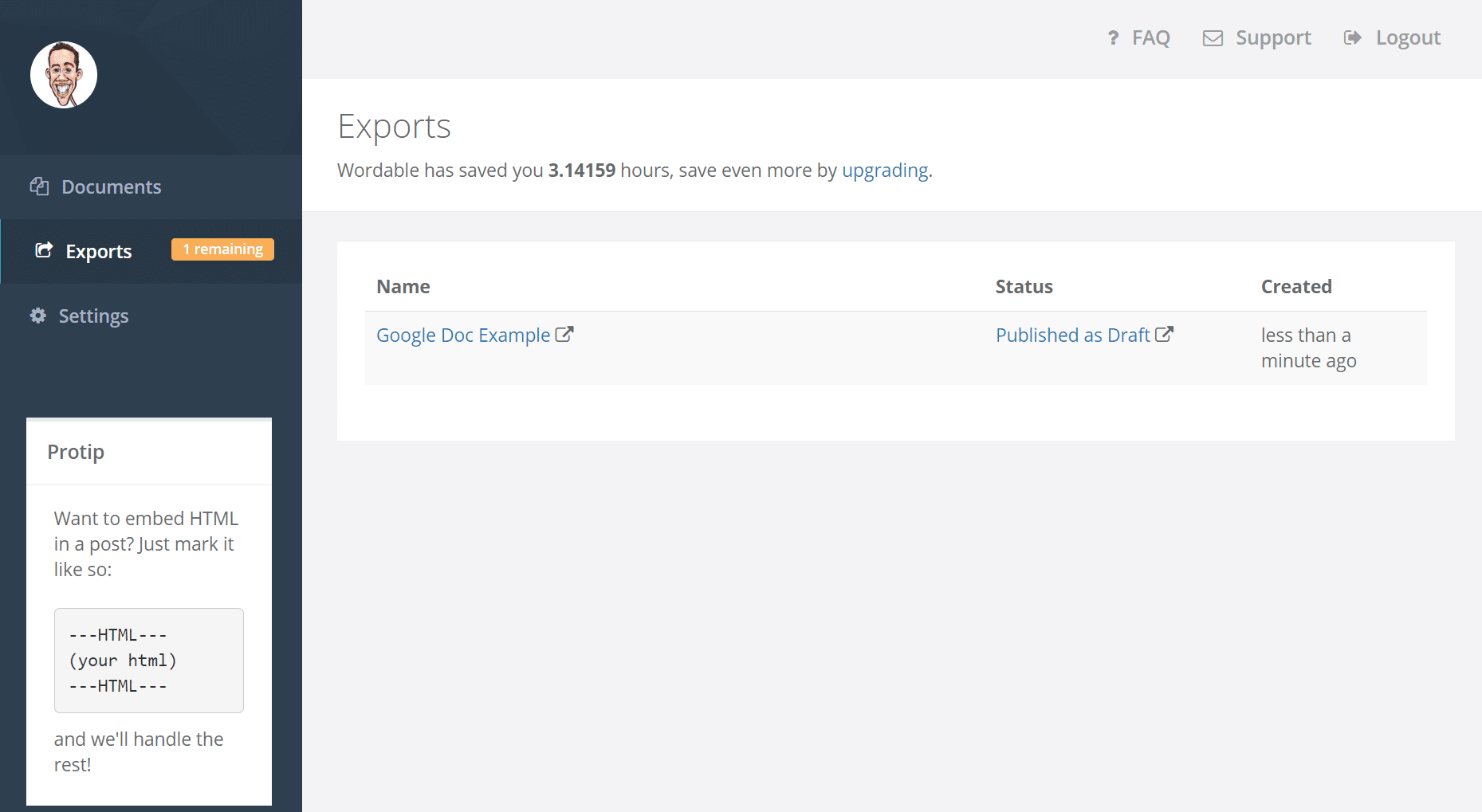1482x812 pixels.
Task: Click the Exports page heading
Action: pyautogui.click(x=394, y=127)
